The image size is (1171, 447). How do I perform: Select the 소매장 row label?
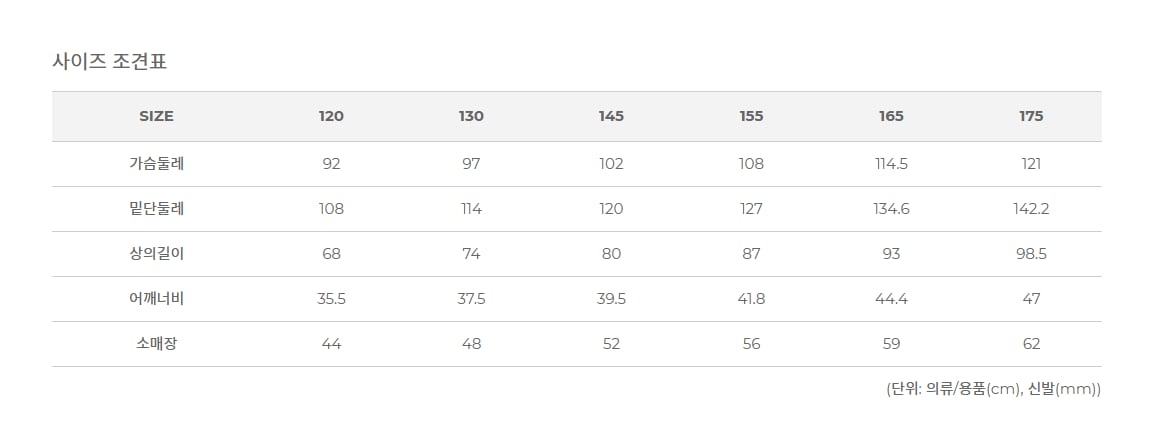pyautogui.click(x=156, y=344)
